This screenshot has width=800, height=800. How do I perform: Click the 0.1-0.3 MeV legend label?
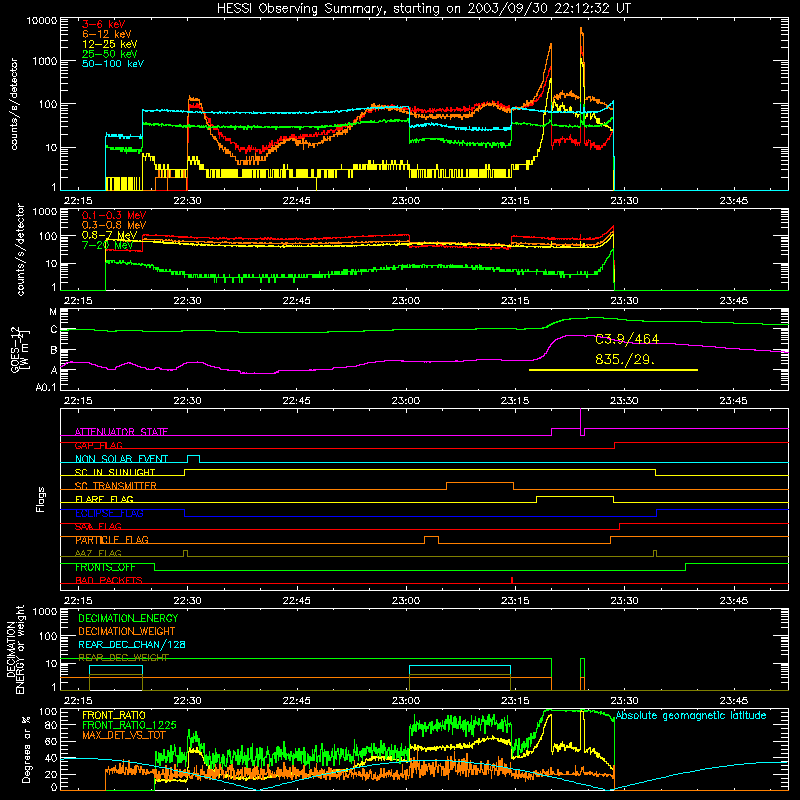pos(114,215)
